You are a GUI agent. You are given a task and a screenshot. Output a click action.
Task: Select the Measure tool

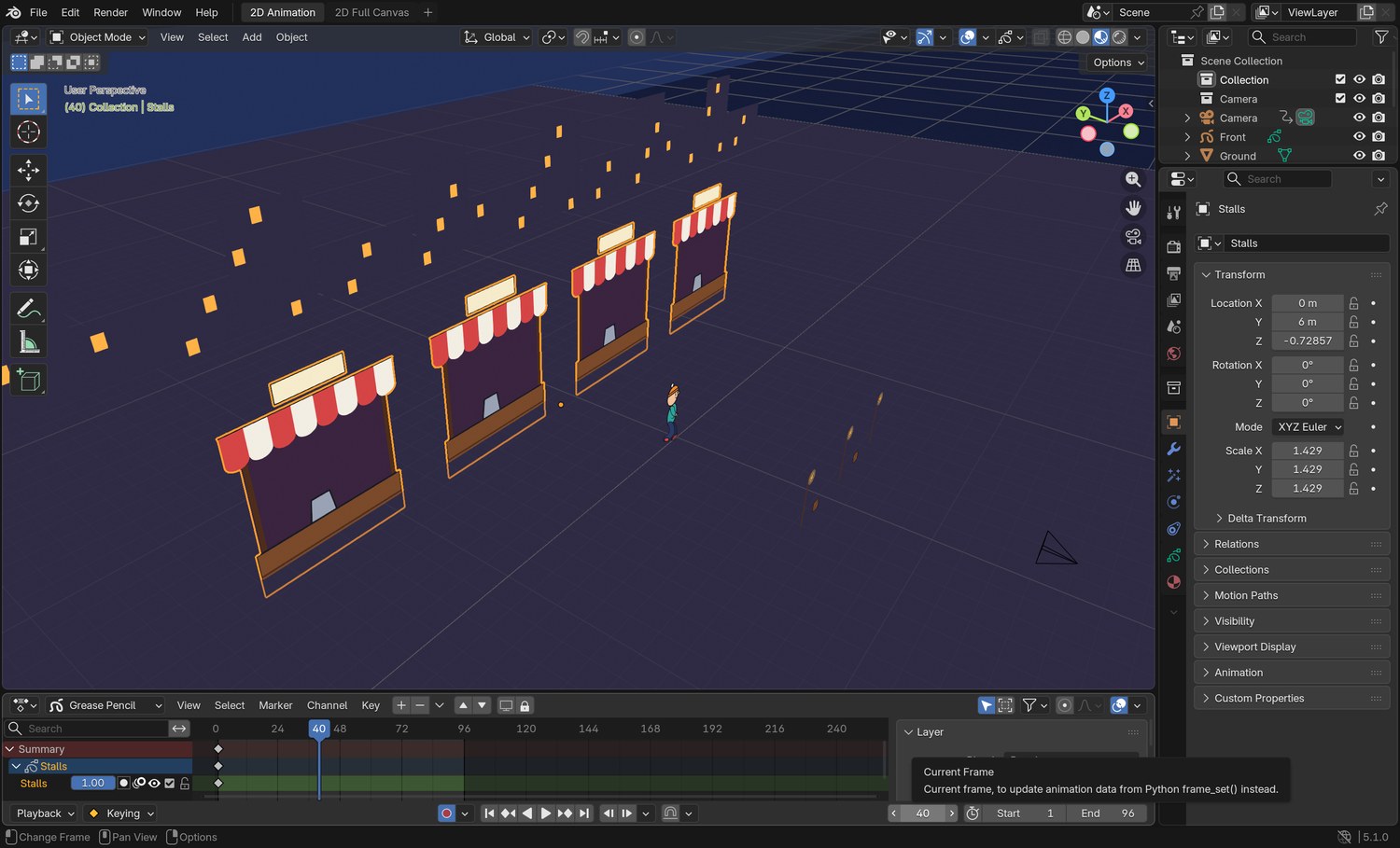[28, 341]
